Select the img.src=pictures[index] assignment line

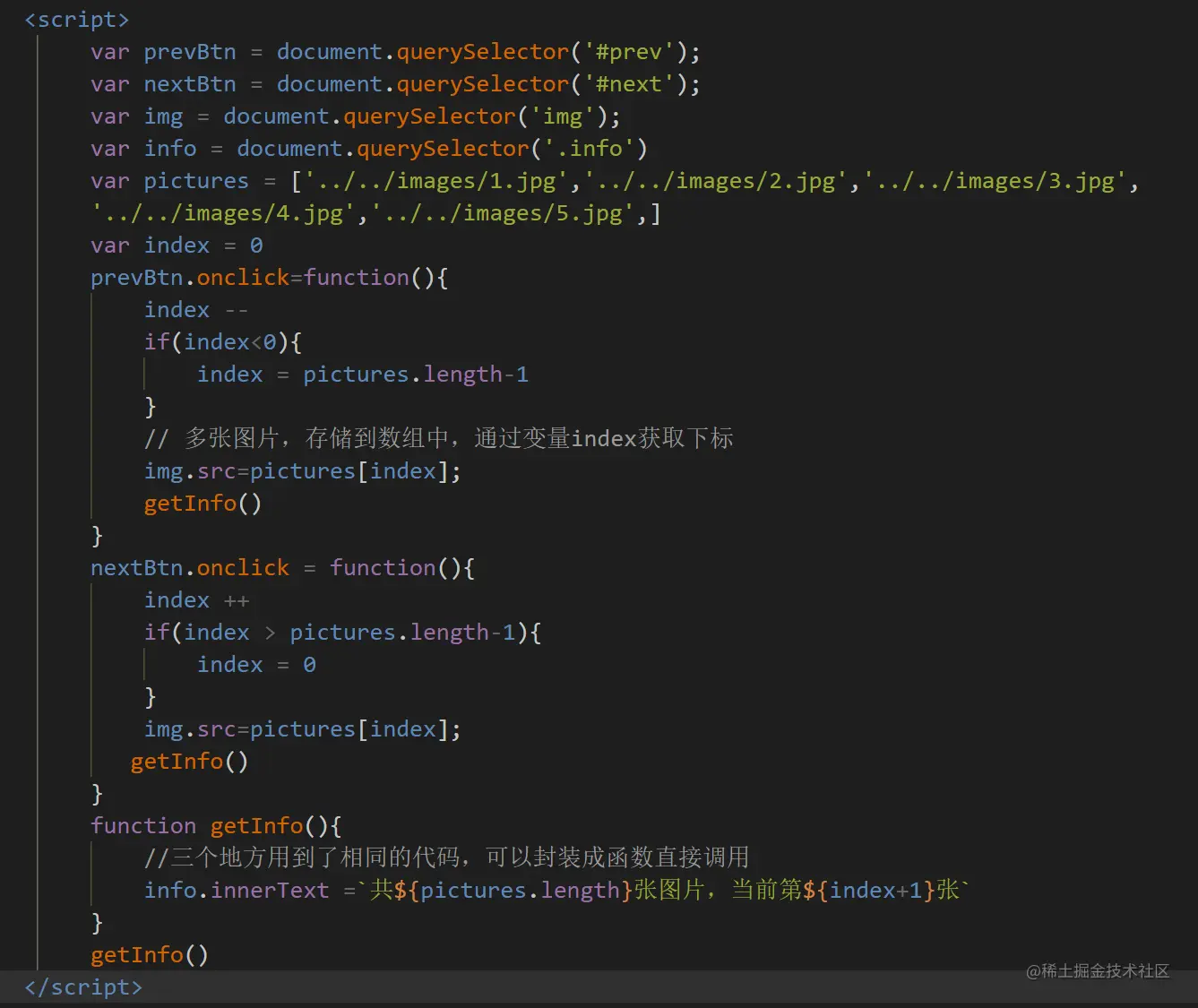(301, 470)
